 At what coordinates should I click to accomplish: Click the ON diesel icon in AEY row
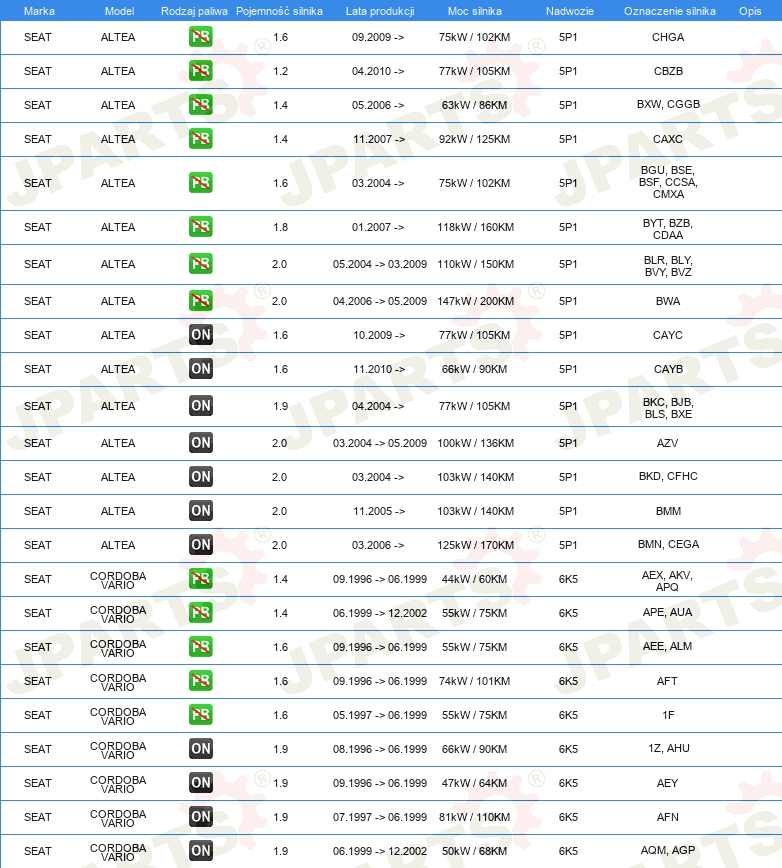tap(200, 782)
